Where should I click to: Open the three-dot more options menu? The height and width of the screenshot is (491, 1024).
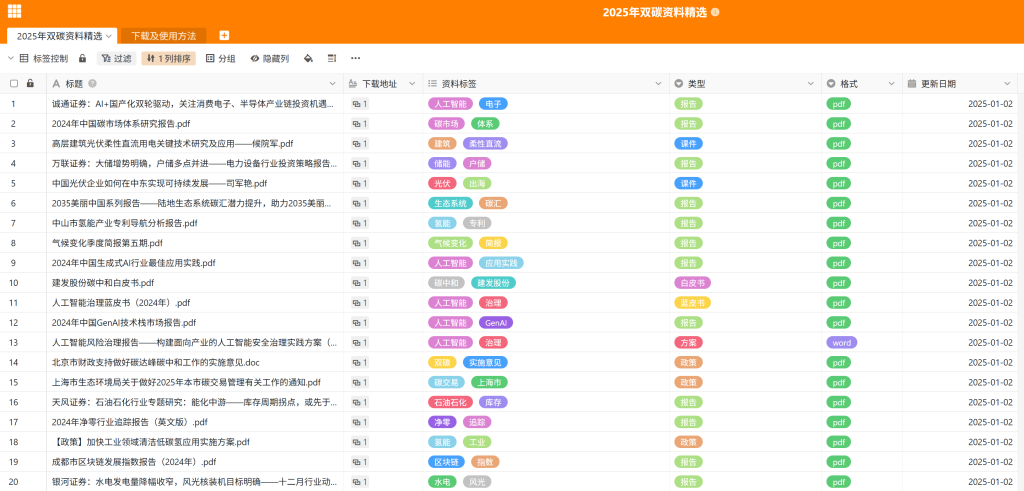(x=356, y=59)
